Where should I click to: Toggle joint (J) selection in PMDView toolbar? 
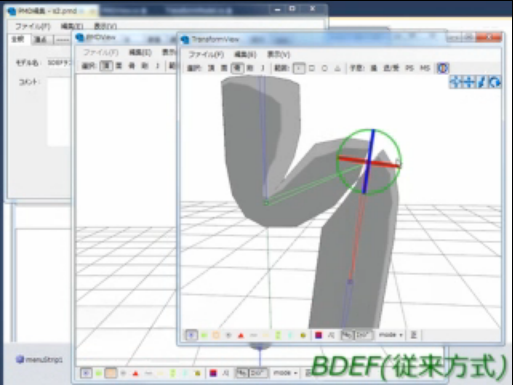point(157,66)
